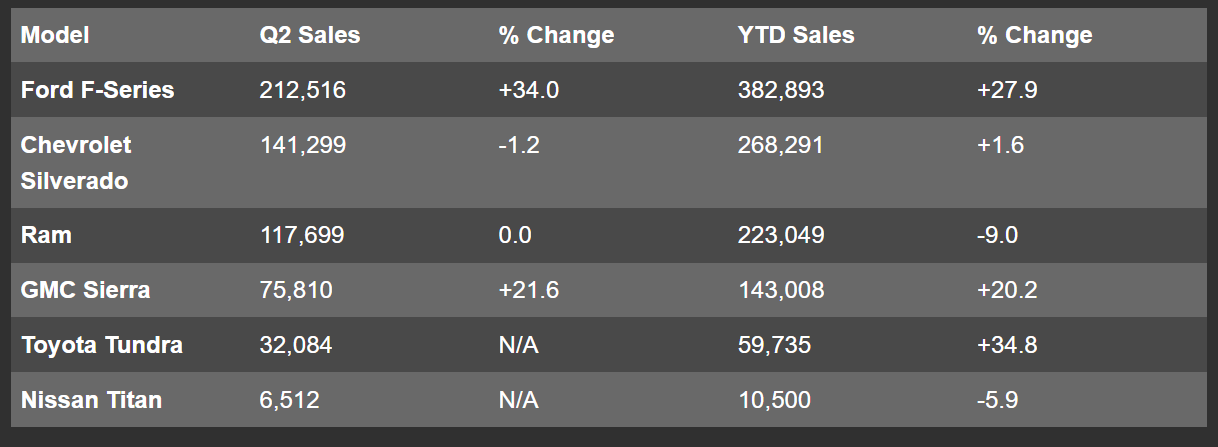This screenshot has width=1218, height=447.
Task: Select the Ford F-Series row label
Action: 97,90
